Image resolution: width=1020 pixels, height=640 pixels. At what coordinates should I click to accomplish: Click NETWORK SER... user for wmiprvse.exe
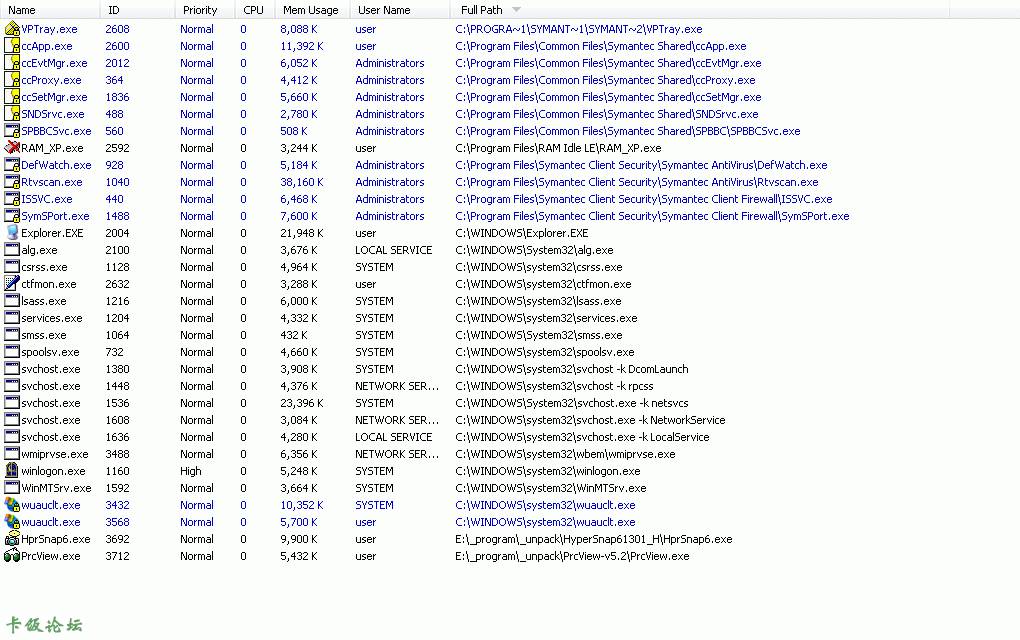click(x=397, y=454)
